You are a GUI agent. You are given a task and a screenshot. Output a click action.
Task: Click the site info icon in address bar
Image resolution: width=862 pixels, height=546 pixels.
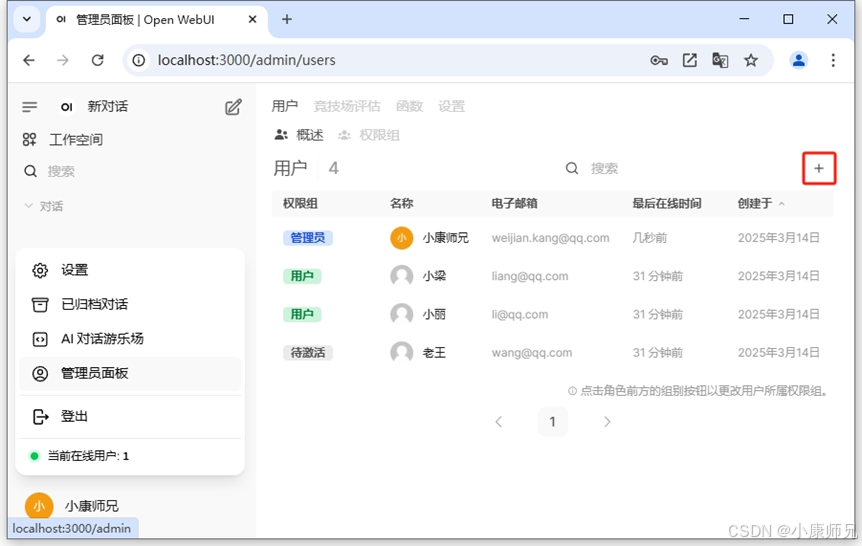pyautogui.click(x=139, y=60)
